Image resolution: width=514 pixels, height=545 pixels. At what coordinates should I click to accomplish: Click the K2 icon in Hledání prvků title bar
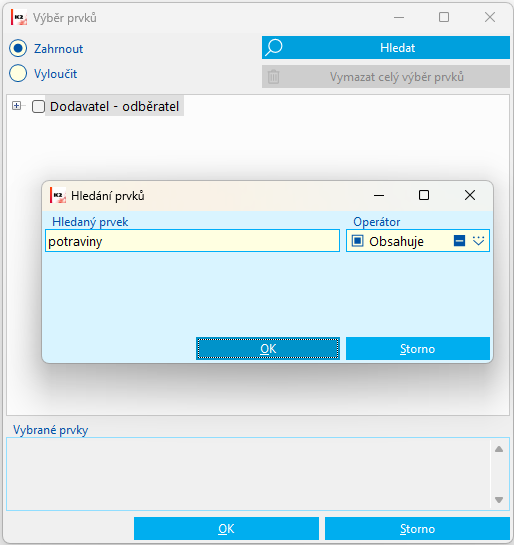[x=58, y=195]
